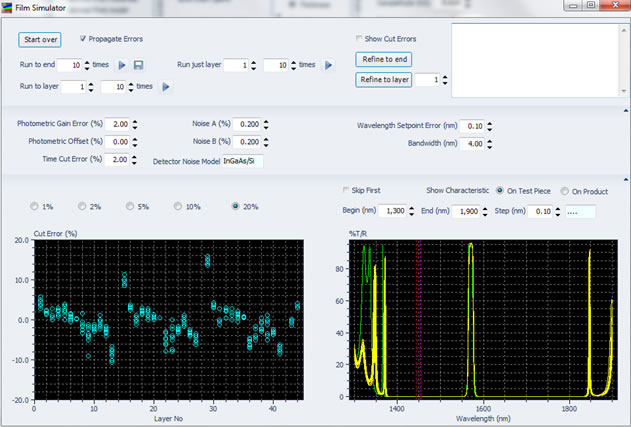Enable Show Cut Errors checkbox
This screenshot has height=427, width=631.
pyautogui.click(x=359, y=39)
